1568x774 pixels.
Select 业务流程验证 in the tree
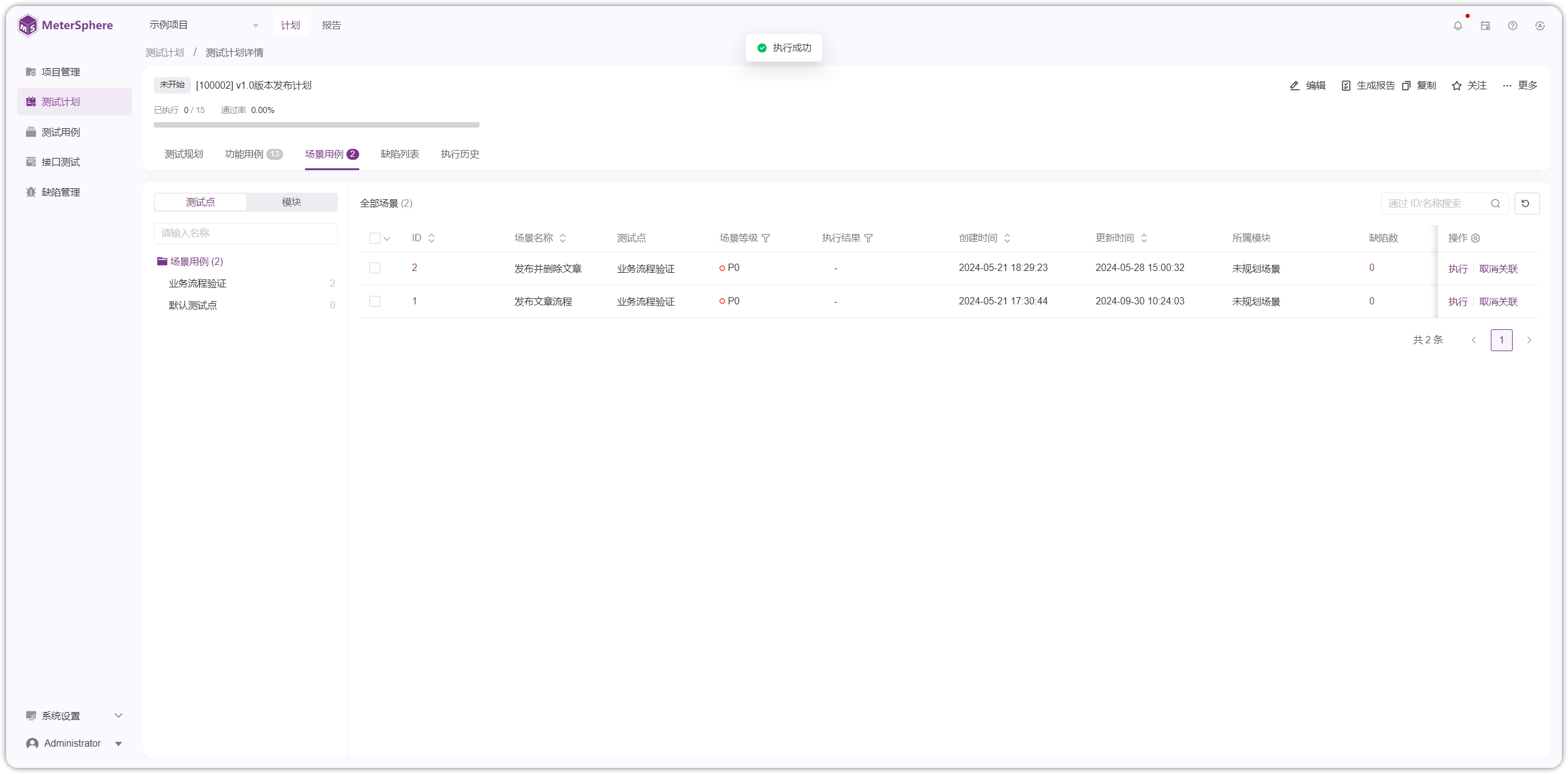(x=198, y=284)
